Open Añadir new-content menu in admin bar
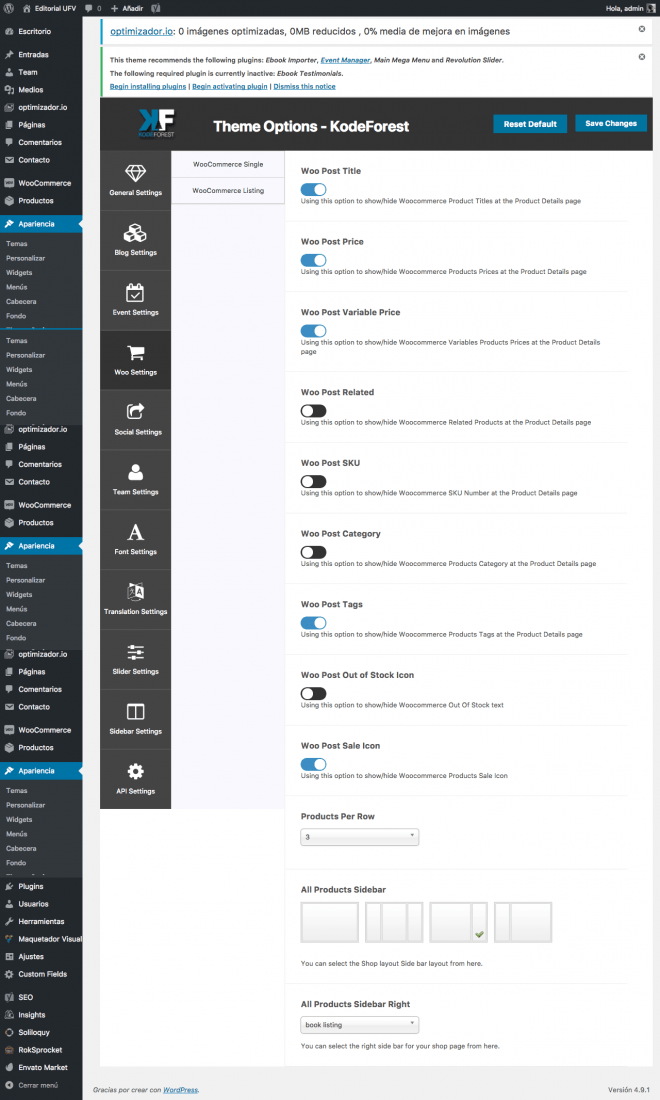The image size is (660, 1100). coord(127,8)
